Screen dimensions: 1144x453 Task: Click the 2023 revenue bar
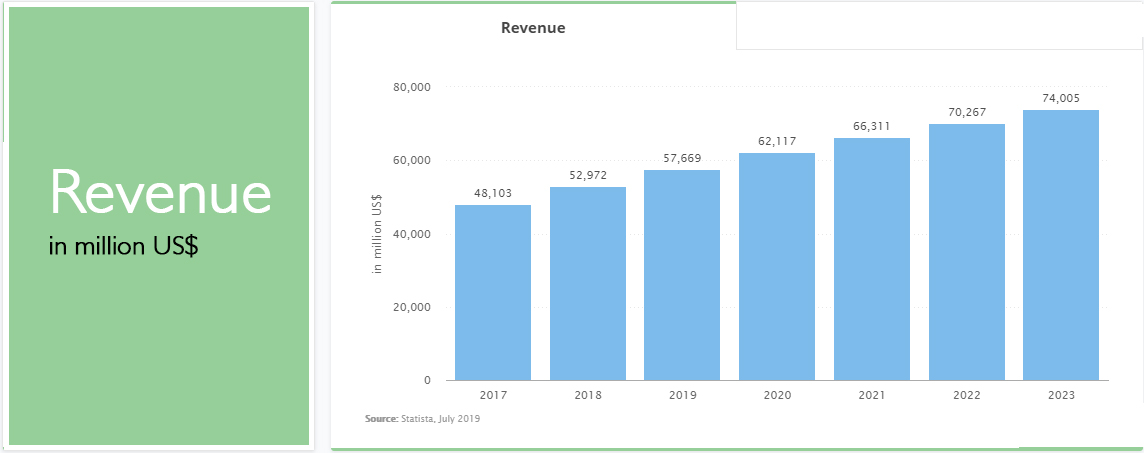[1061, 245]
